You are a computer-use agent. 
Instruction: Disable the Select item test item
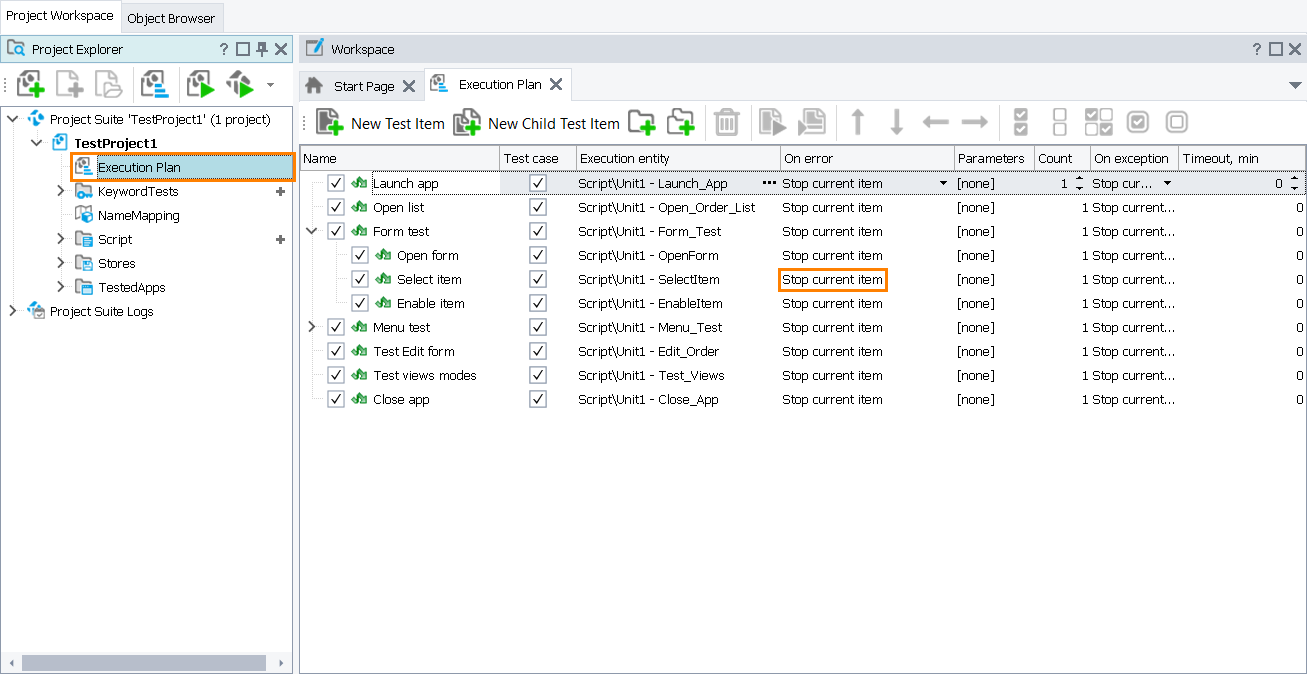pos(359,279)
